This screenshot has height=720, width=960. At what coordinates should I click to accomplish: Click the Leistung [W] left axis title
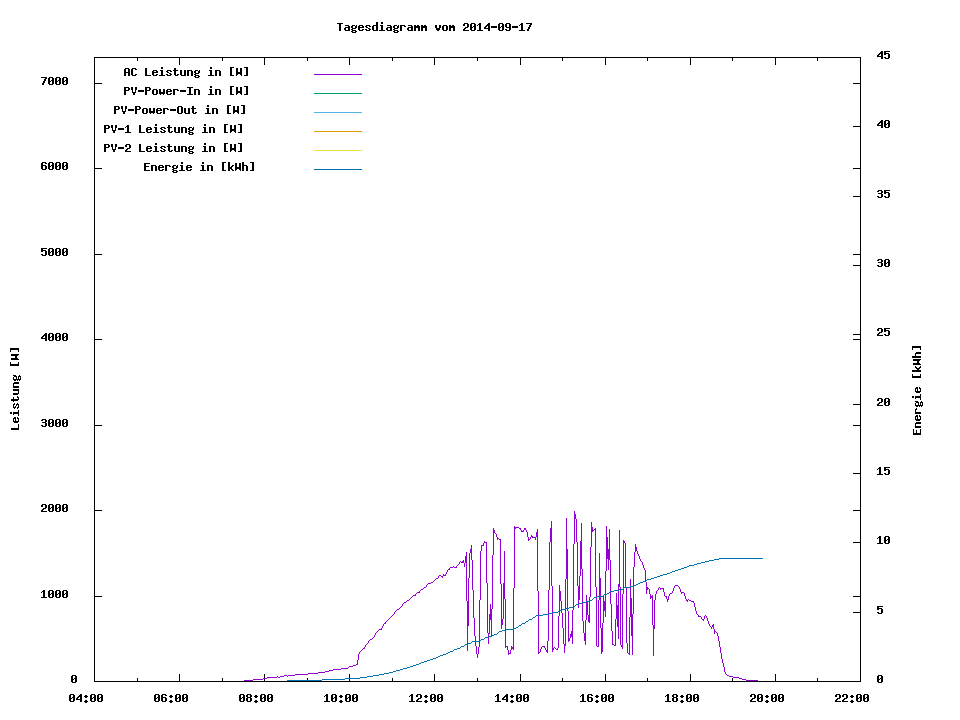[x=15, y=389]
